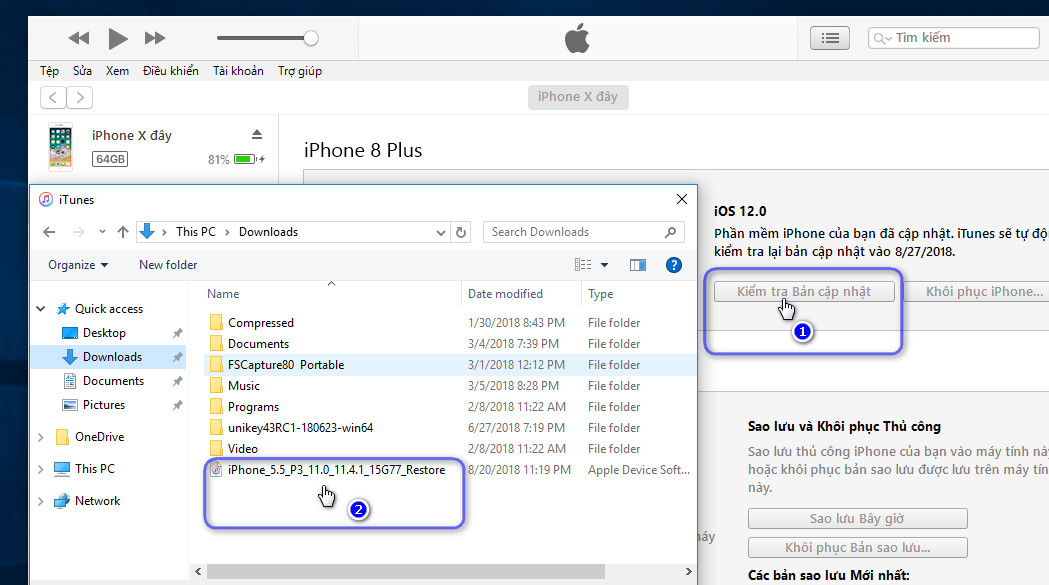Collapse the Quick access tree node
Image resolution: width=1049 pixels, height=585 pixels.
click(x=41, y=309)
